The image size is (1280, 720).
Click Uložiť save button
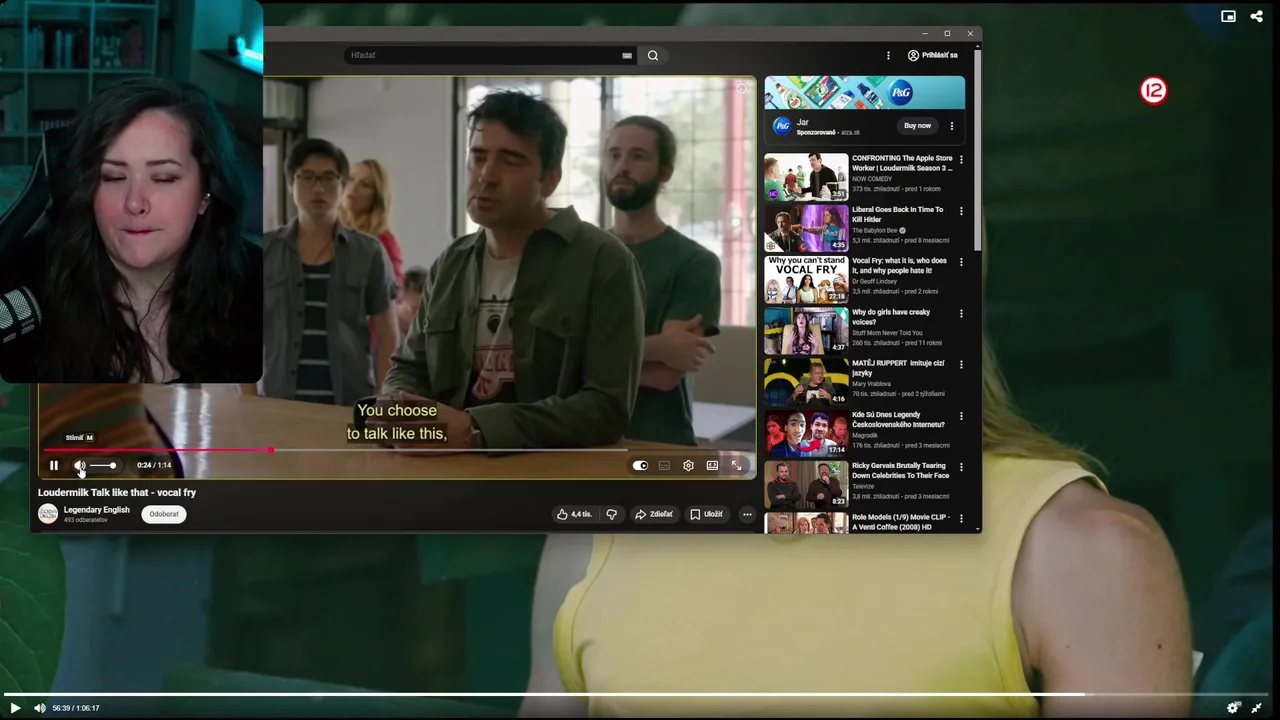tap(706, 514)
